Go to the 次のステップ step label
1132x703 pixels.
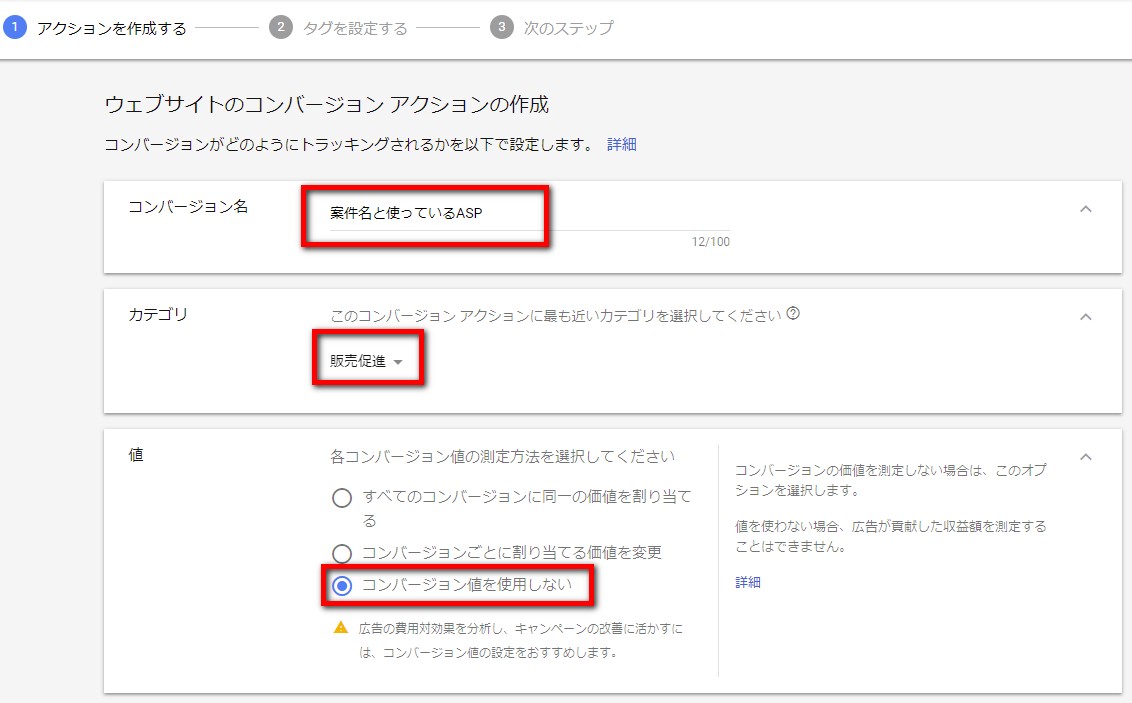568,28
